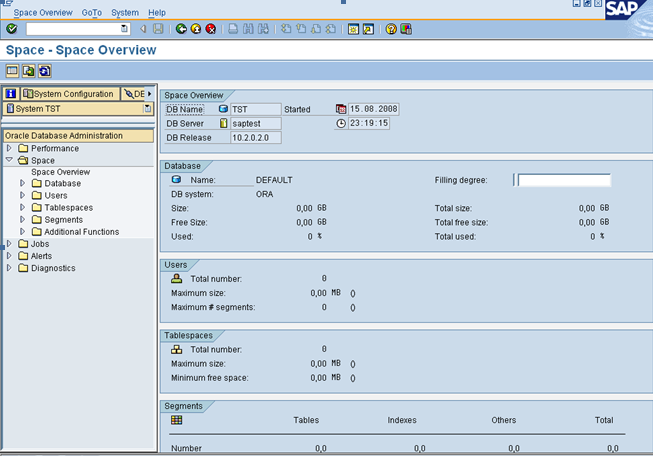Click the yellow Exit arrow icon
653x456 pixels.
(x=196, y=29)
